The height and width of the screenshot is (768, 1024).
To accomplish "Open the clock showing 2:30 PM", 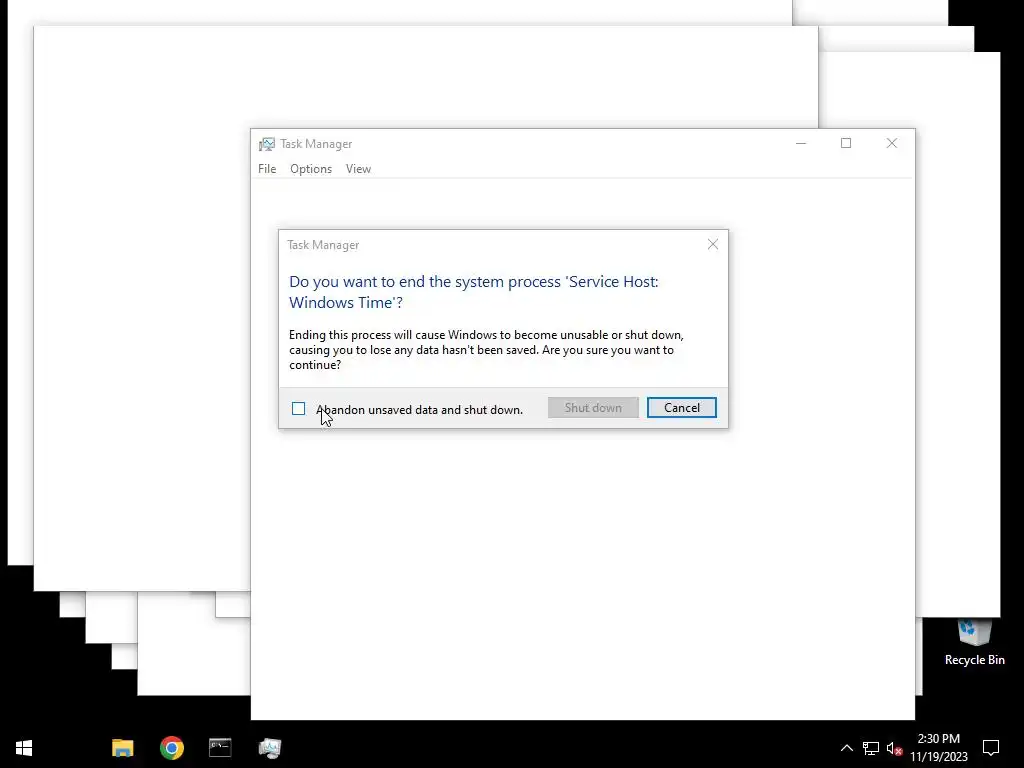I will click(x=938, y=748).
